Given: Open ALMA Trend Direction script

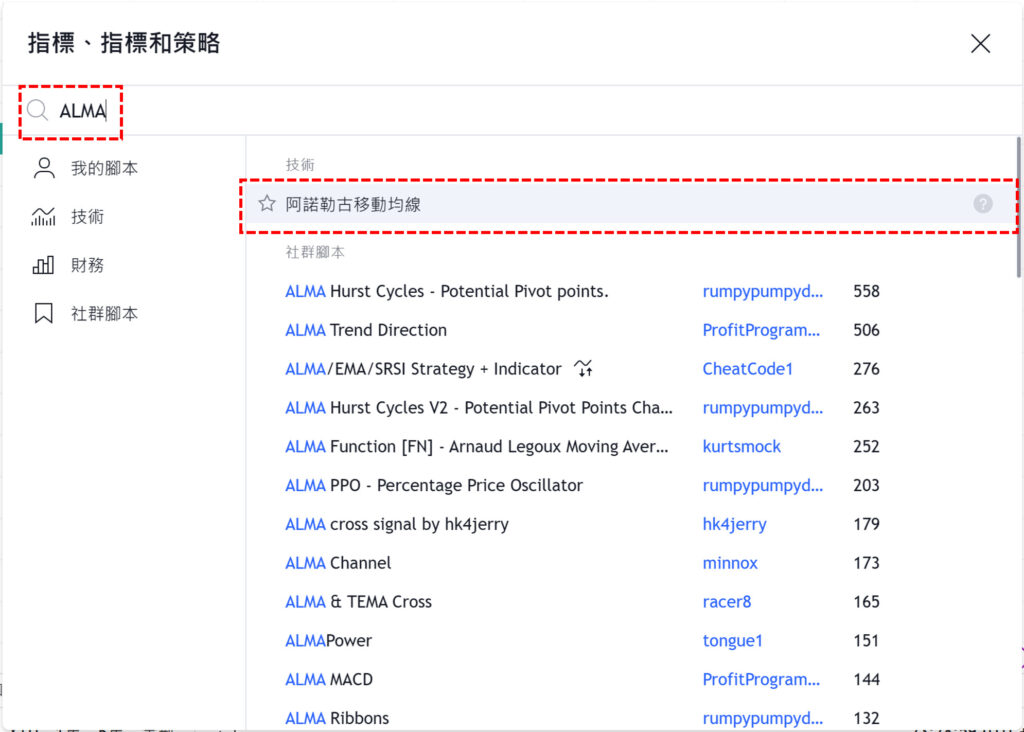Looking at the screenshot, I should pyautogui.click(x=366, y=330).
